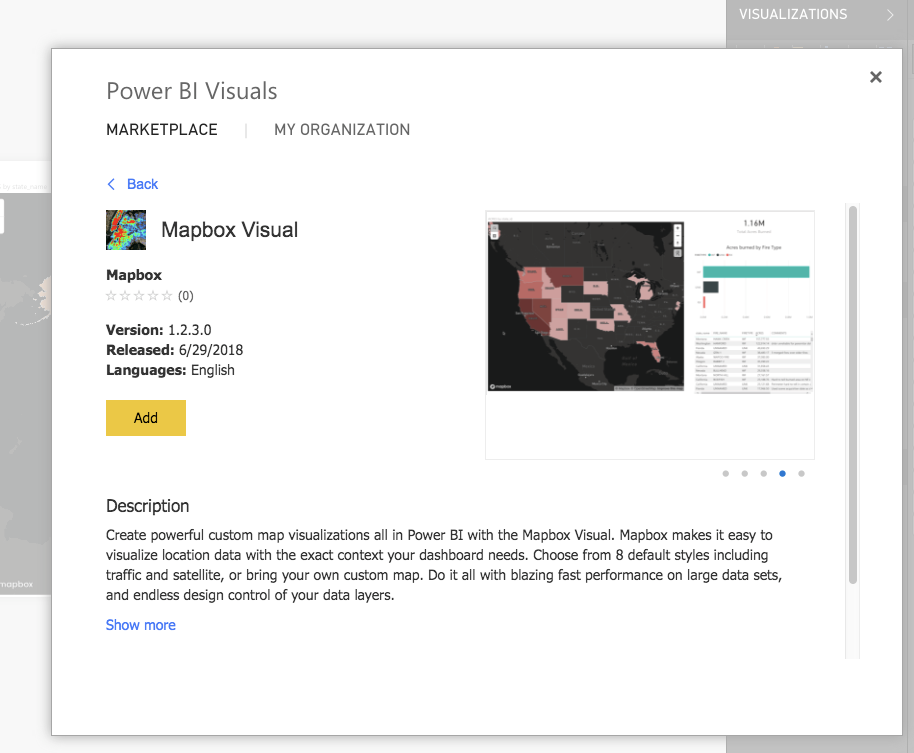Open the screenshot preview thumbnail
The width and height of the screenshot is (914, 753).
tap(649, 335)
